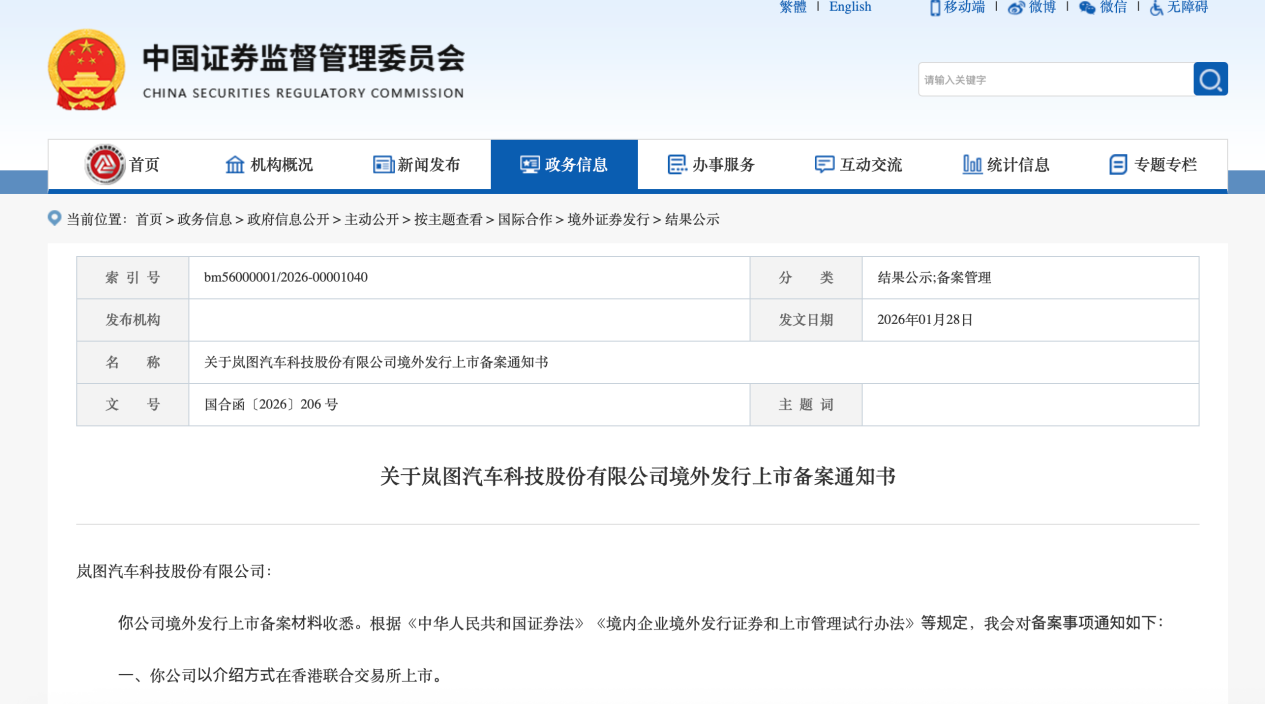Open the 移动端 mobile phone icon

pyautogui.click(x=934, y=7)
